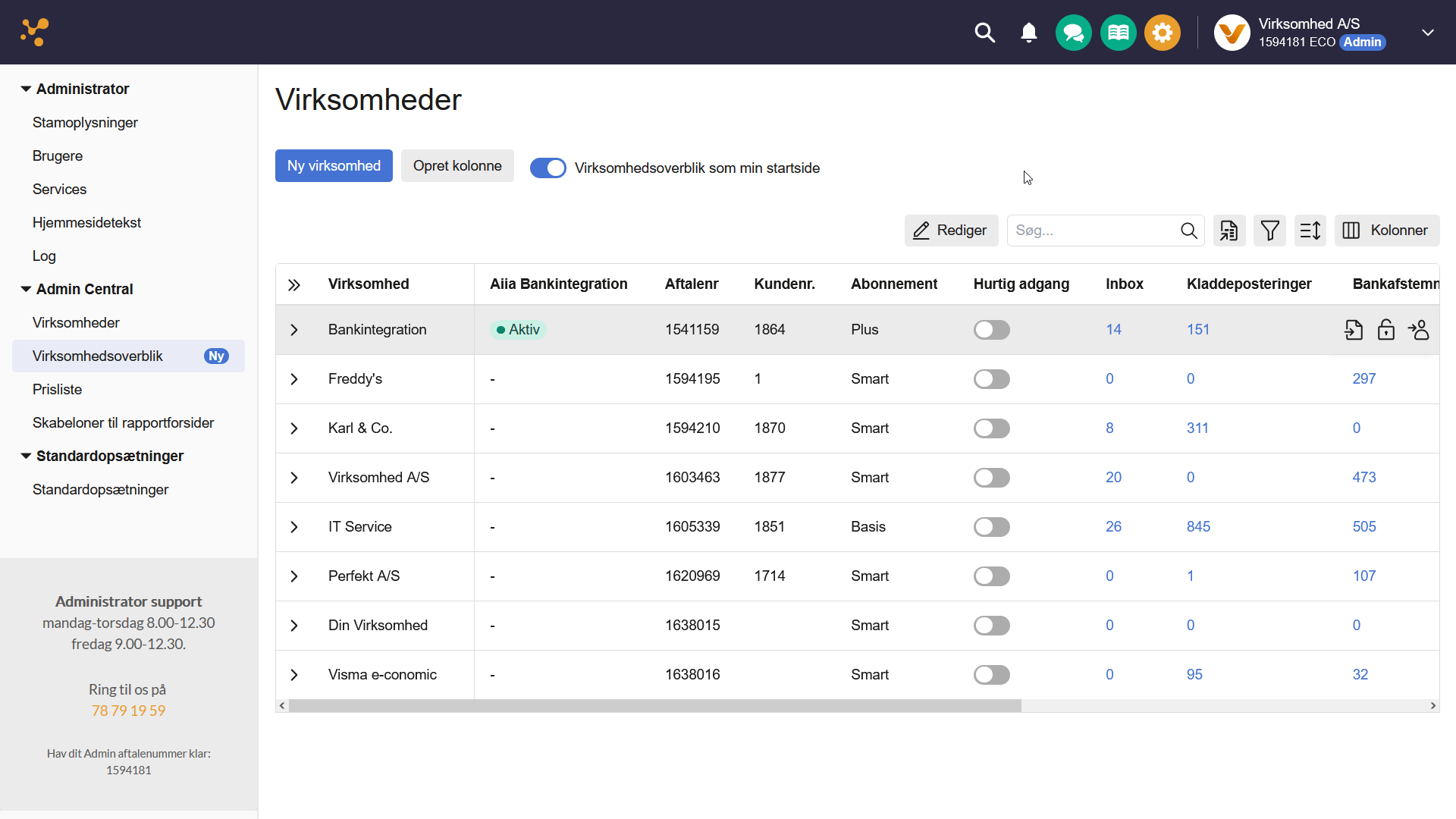This screenshot has height=819, width=1456.
Task: Click the notifications bell icon
Action: (x=1028, y=33)
